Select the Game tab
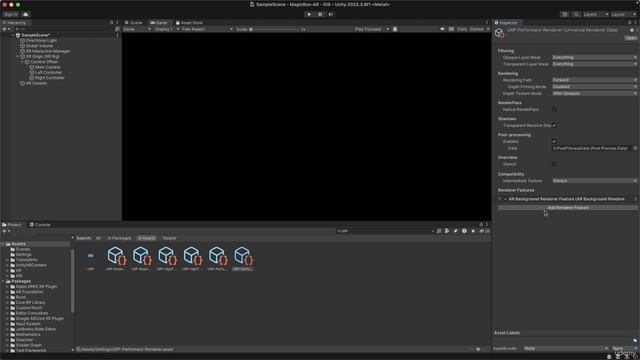 [159, 23]
